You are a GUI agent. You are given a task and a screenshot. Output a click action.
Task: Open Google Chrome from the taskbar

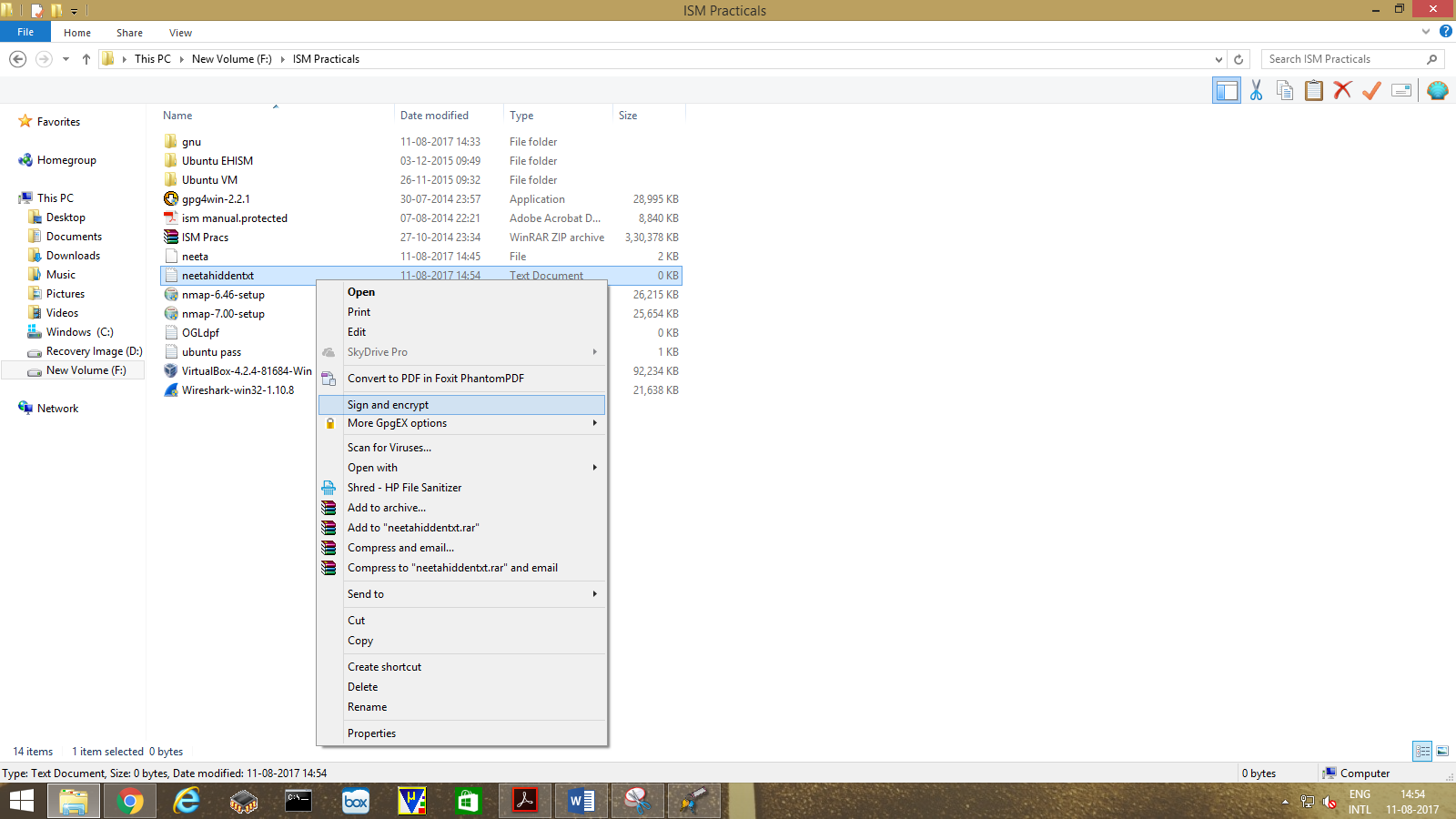click(x=130, y=801)
